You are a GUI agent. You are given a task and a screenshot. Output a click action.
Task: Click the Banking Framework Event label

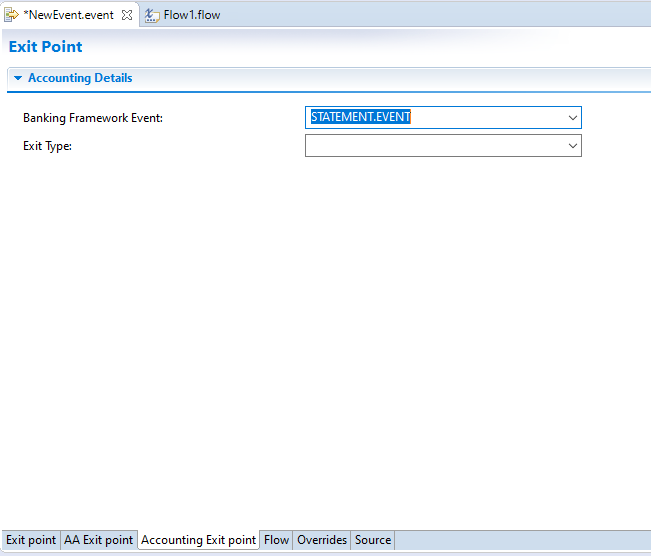pos(93,118)
